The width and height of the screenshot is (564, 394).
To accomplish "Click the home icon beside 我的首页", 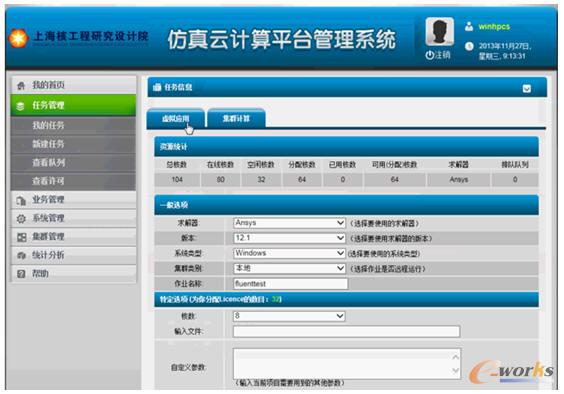I will tap(21, 86).
